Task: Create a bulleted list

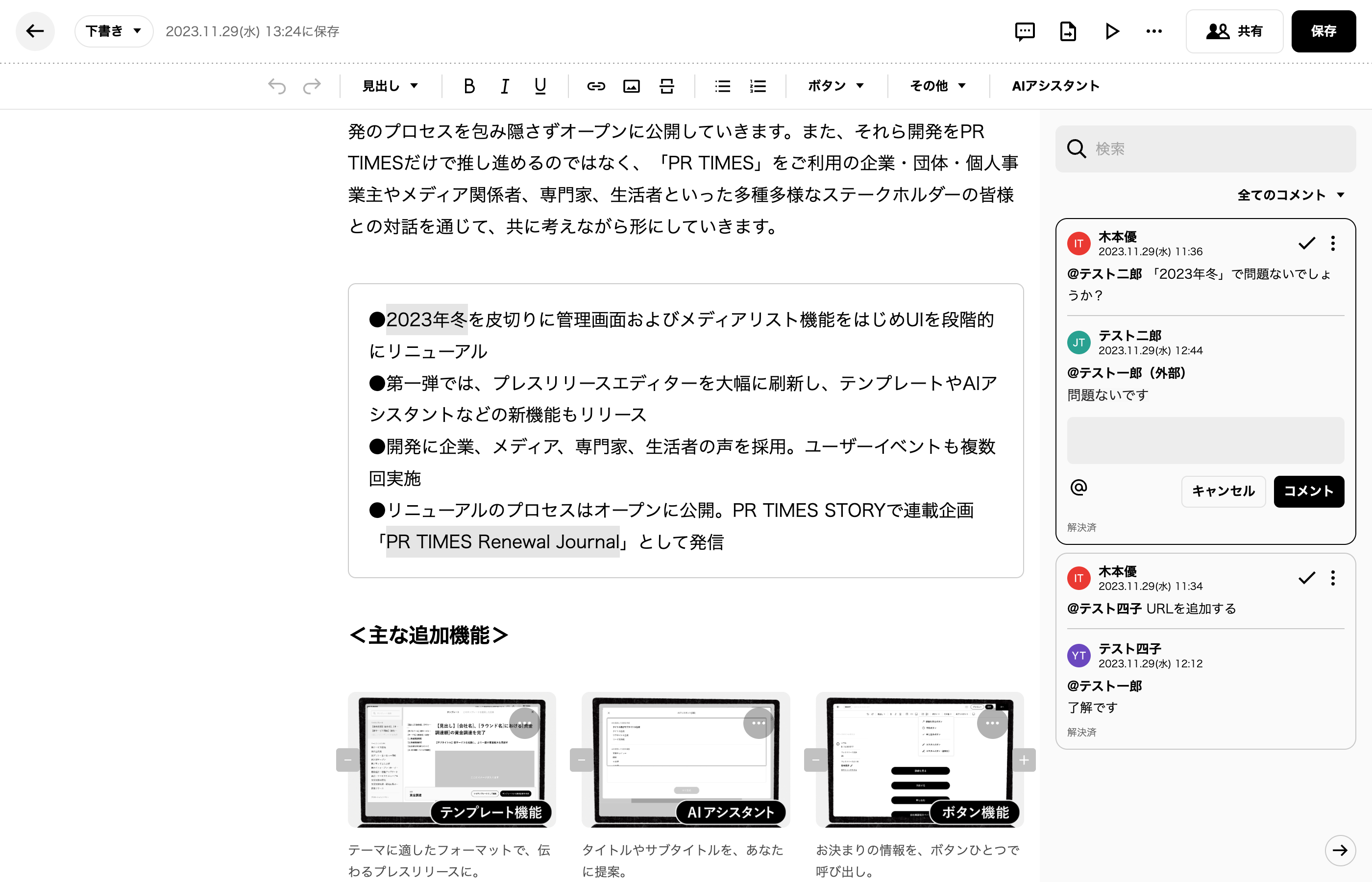Action: point(722,86)
